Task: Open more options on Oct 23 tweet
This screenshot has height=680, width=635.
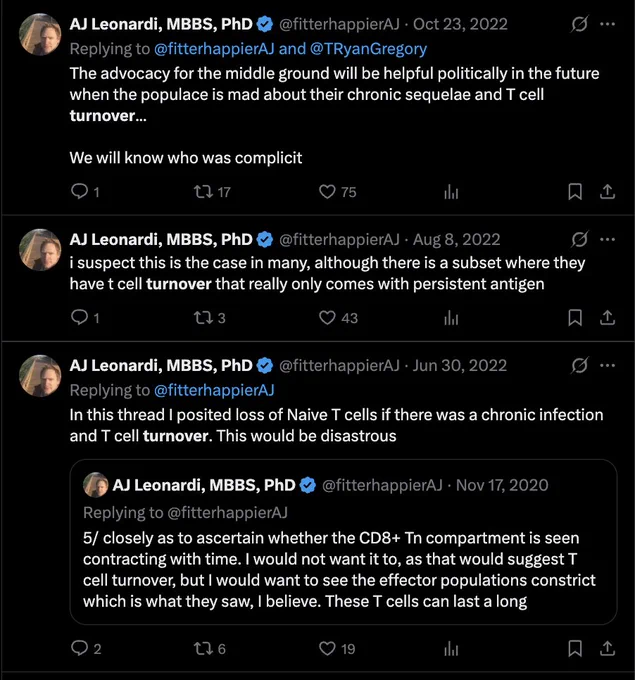Action: coord(607,24)
